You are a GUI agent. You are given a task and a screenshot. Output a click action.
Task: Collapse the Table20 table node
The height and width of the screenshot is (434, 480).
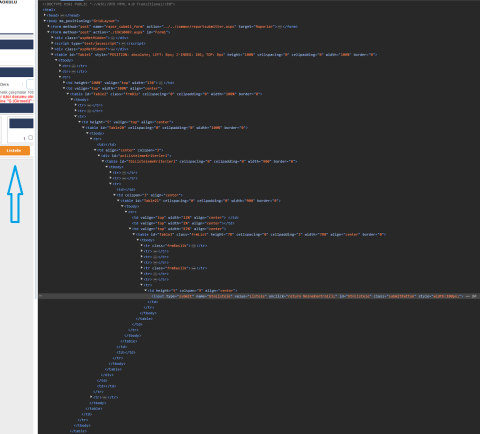[x=83, y=128]
